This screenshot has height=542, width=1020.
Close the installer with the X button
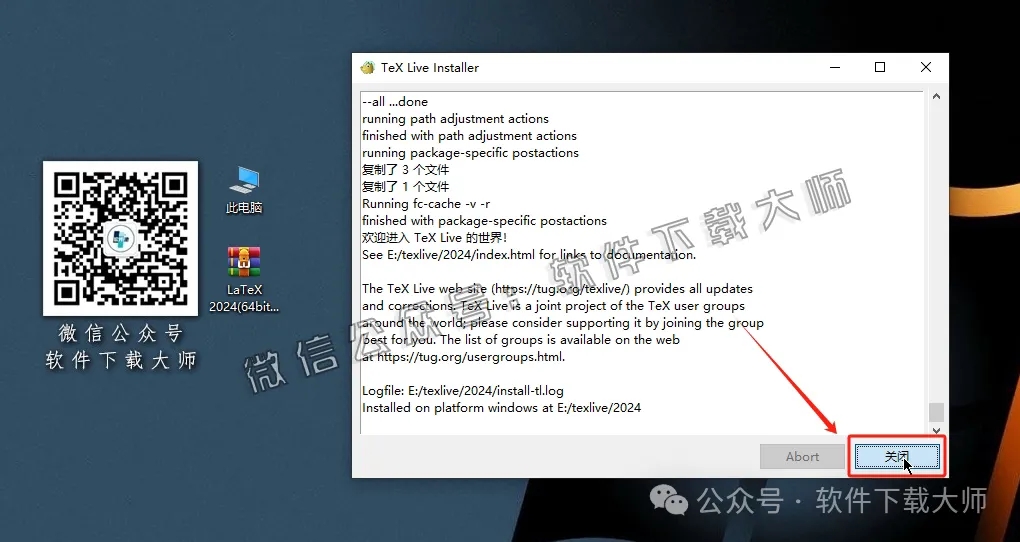tap(926, 67)
